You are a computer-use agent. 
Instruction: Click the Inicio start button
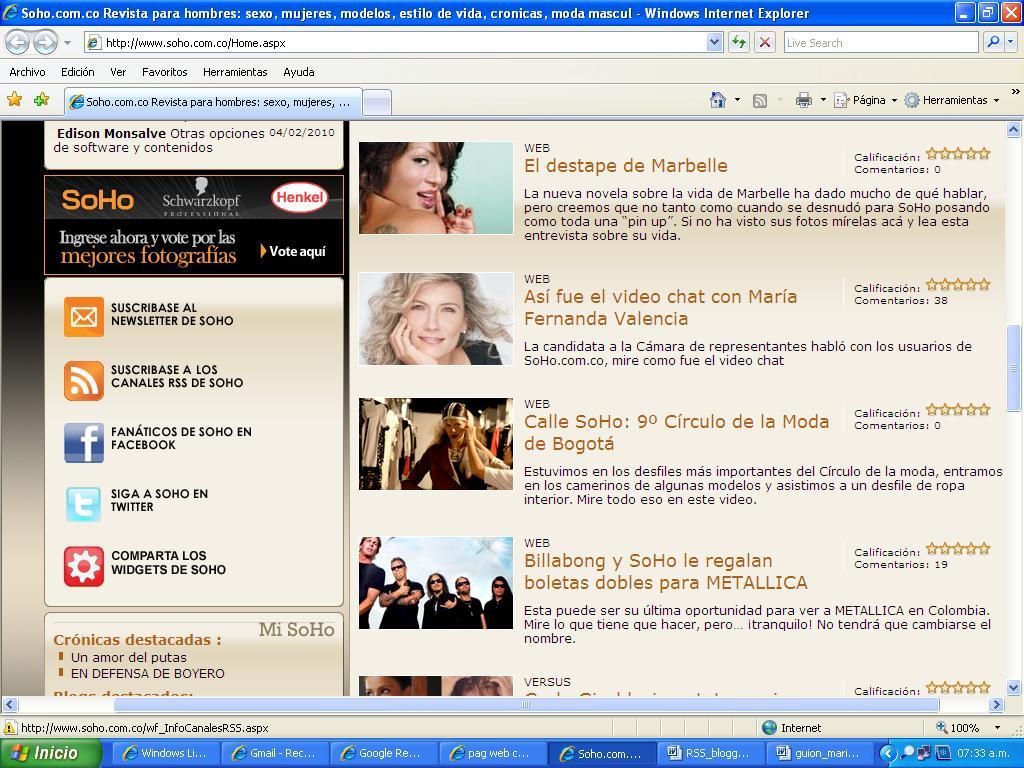(50, 753)
